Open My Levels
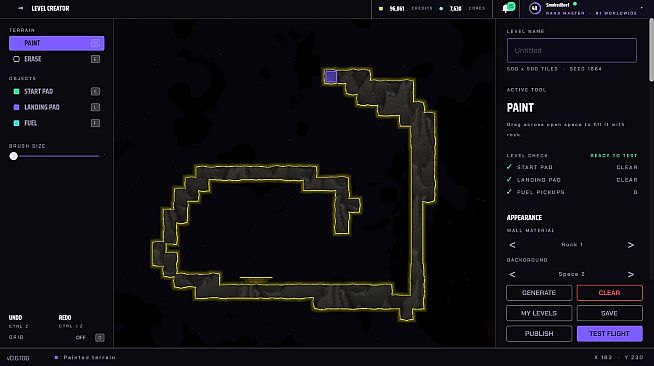Image resolution: width=654 pixels, height=366 pixels. (539, 313)
